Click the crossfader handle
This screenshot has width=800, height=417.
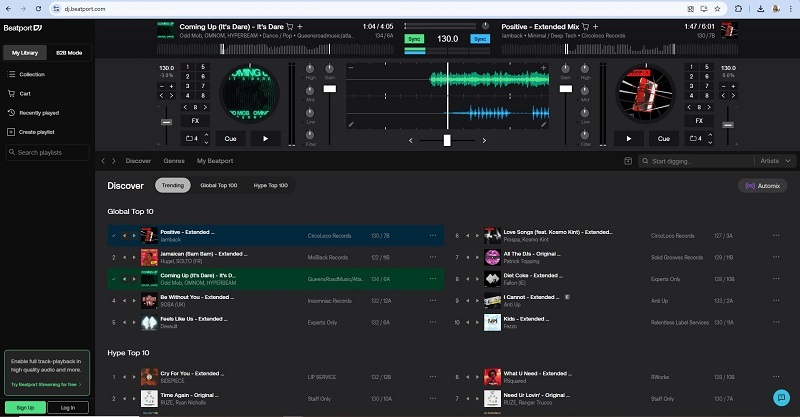click(447, 140)
